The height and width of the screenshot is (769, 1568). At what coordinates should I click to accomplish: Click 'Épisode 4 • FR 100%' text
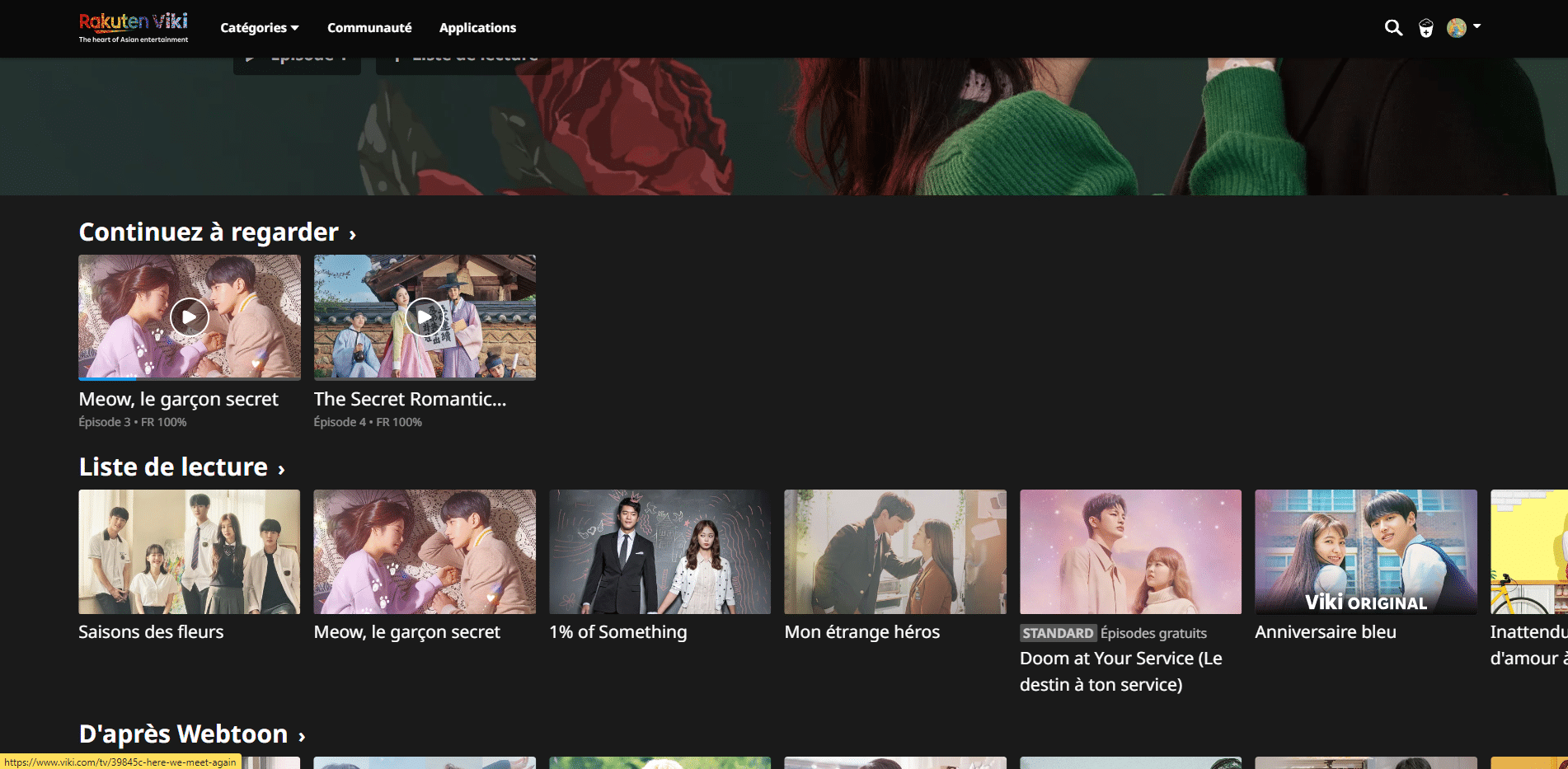click(x=368, y=422)
